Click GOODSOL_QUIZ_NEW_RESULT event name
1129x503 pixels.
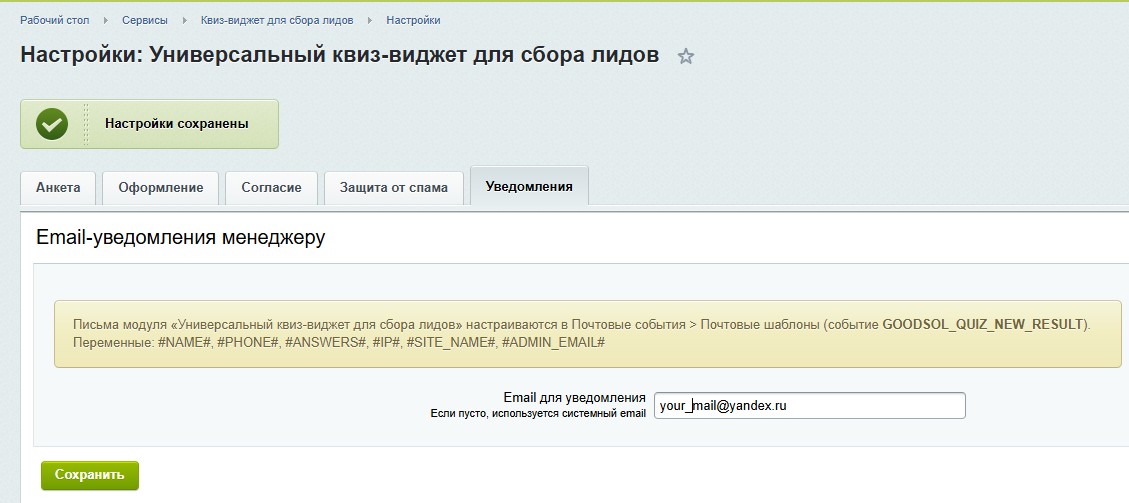coord(982,324)
